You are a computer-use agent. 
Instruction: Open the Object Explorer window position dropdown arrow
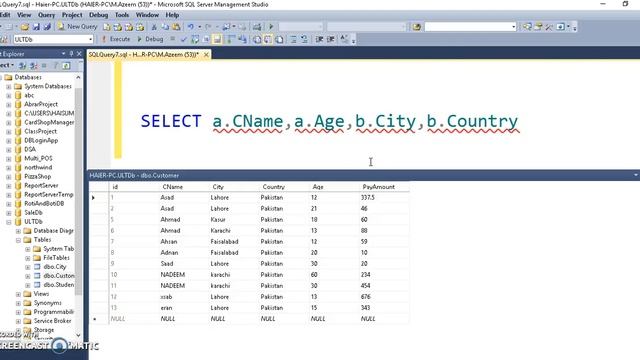tap(63, 54)
